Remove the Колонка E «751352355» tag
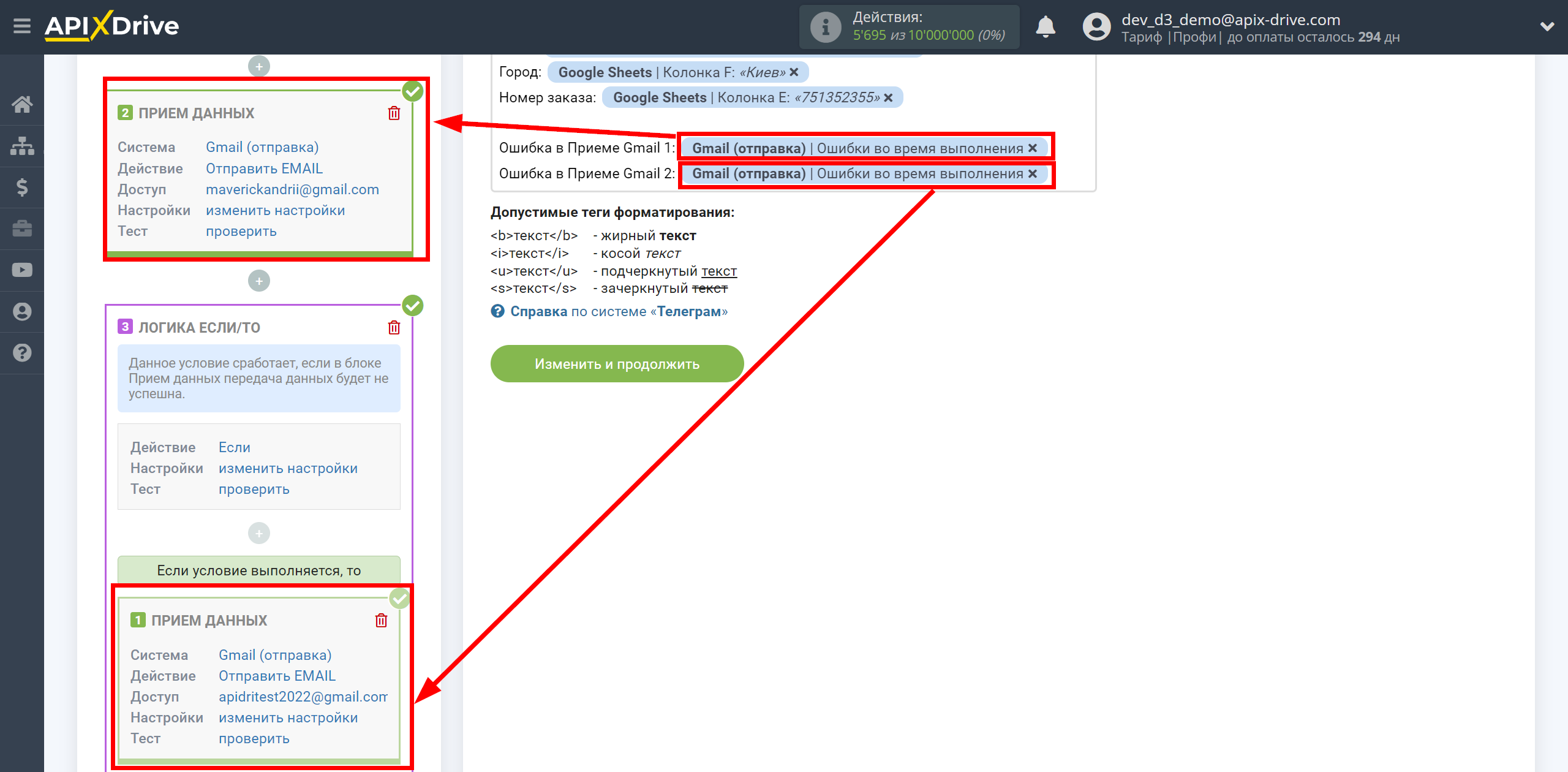 click(888, 97)
